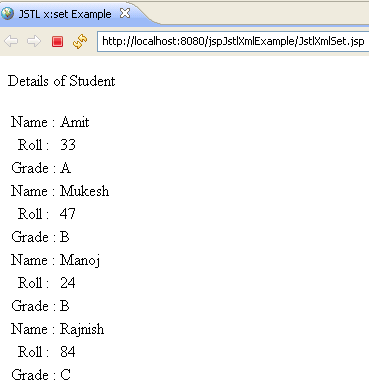Click into the localhost URL address field
This screenshot has height=387, width=369.
tap(233, 41)
